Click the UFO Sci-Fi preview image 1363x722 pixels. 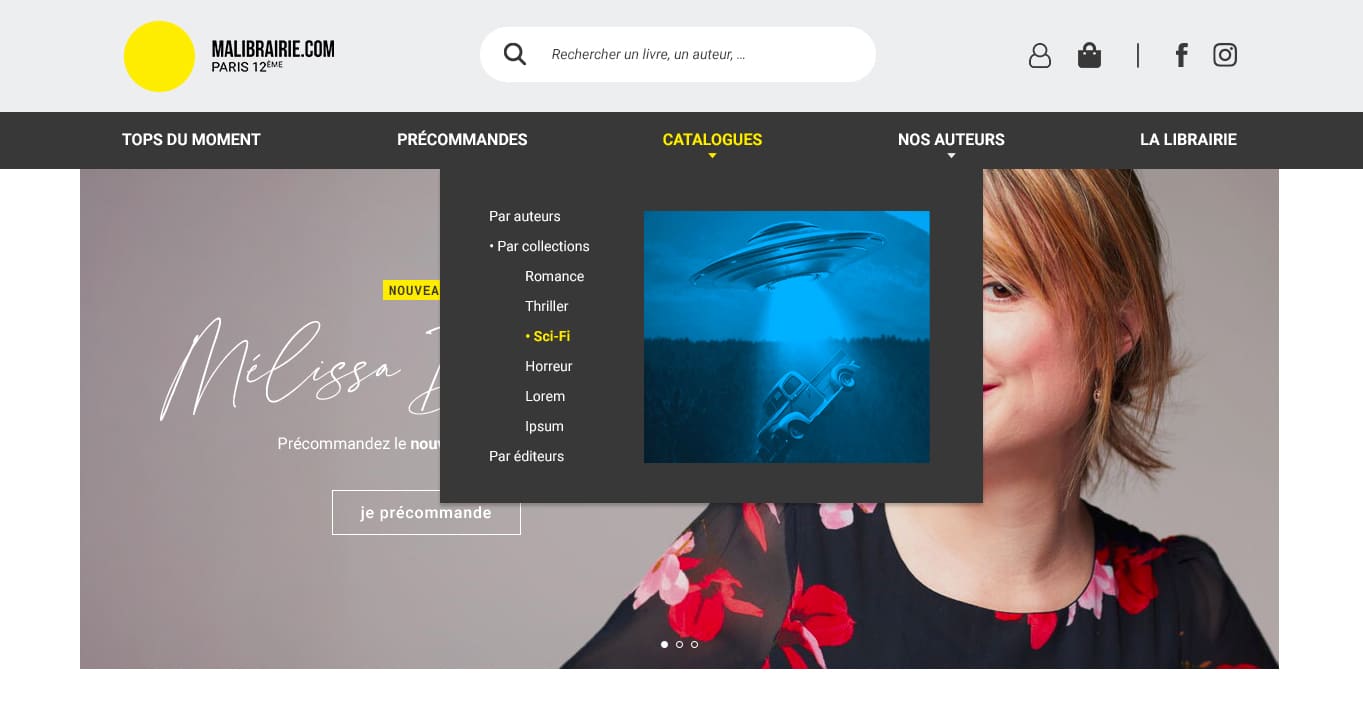point(787,337)
